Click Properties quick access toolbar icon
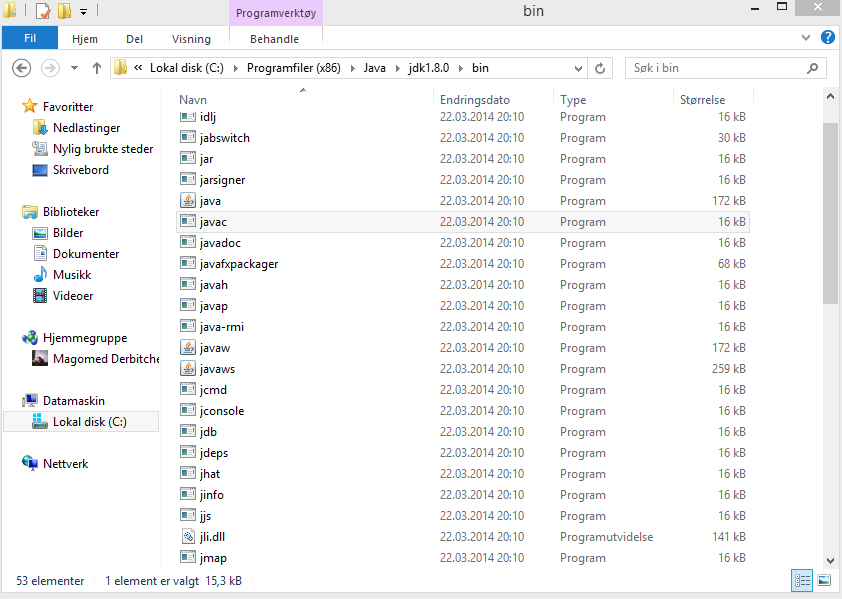Image resolution: width=842 pixels, height=599 pixels. [x=43, y=11]
